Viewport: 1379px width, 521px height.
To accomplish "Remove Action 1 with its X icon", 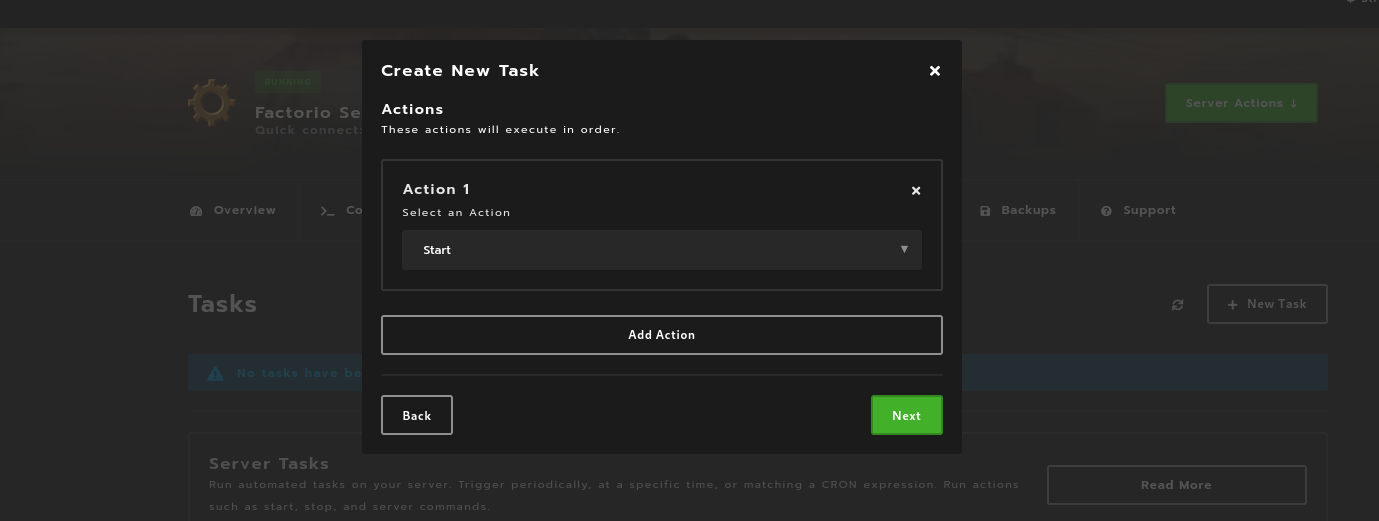I will [x=916, y=190].
